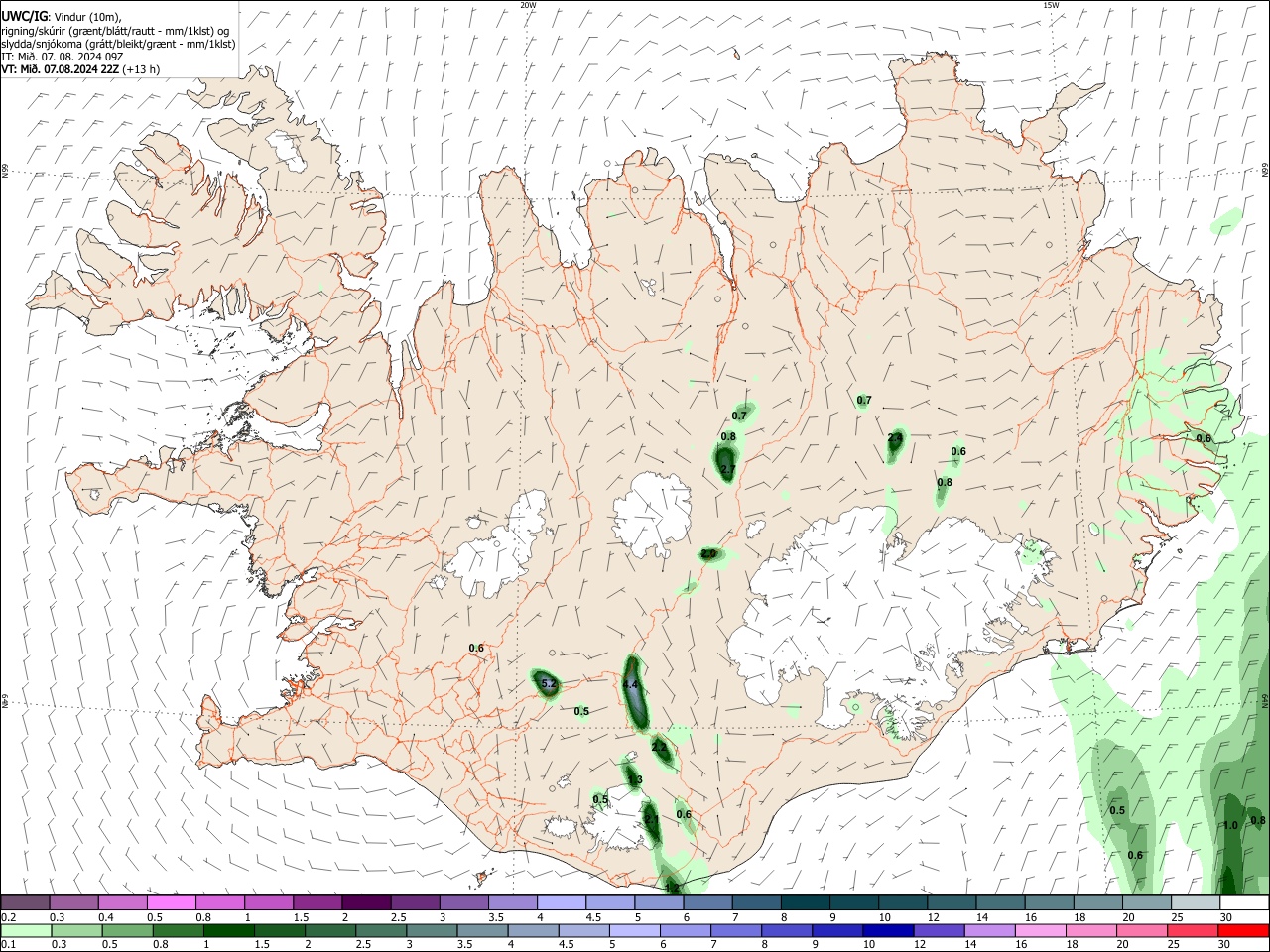Click the 5.2 precipitation value on the map
The image size is (1270, 952).
tap(549, 685)
